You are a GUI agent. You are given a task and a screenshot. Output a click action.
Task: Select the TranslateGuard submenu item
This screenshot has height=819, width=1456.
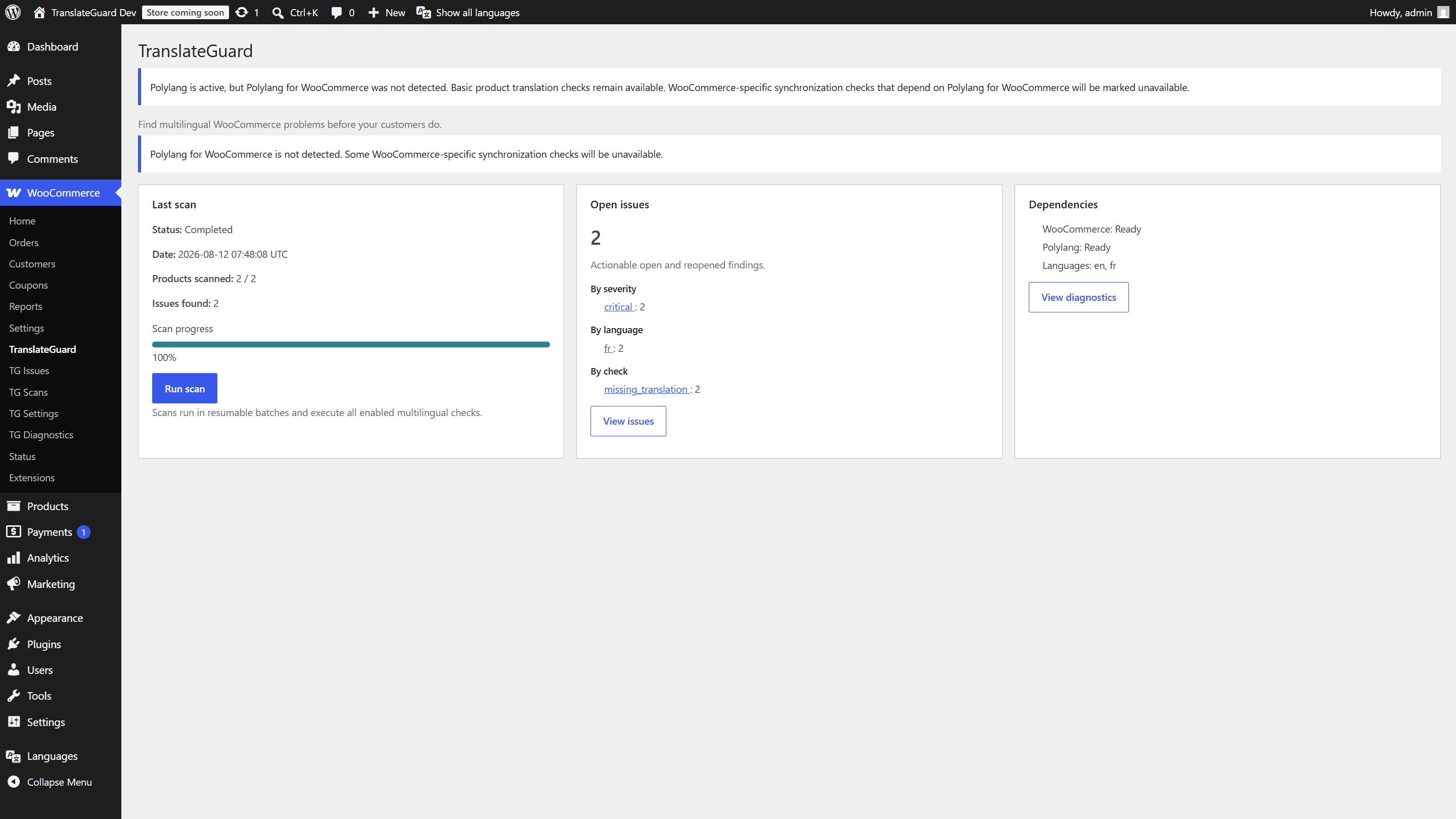click(42, 349)
